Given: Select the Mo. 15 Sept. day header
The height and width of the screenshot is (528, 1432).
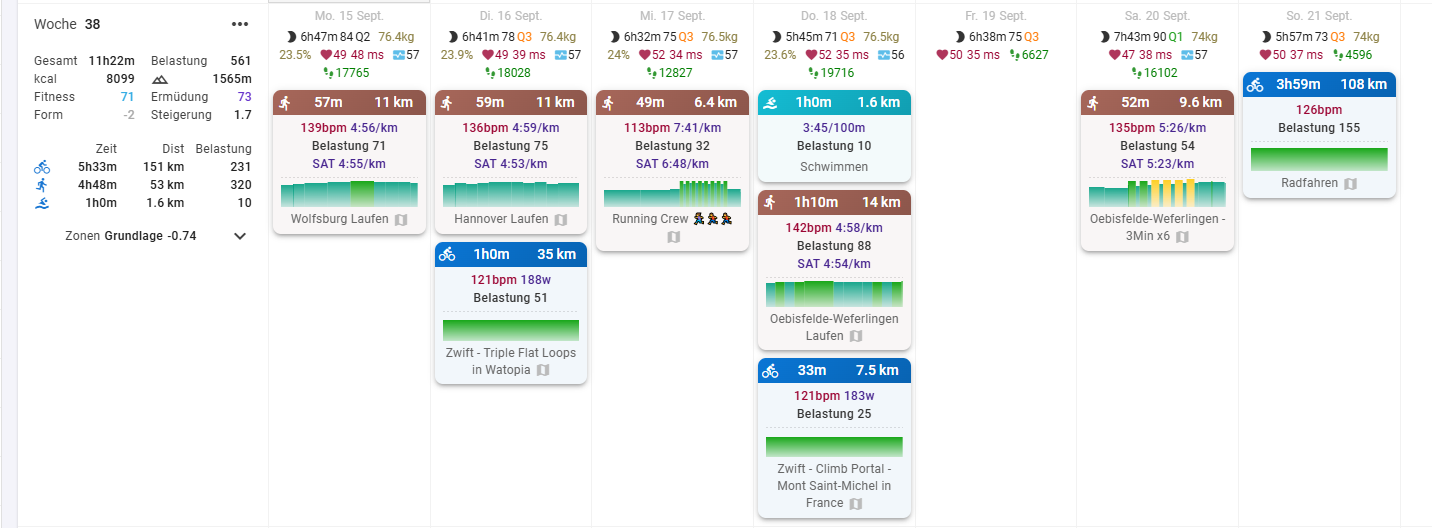Looking at the screenshot, I should coord(349,16).
